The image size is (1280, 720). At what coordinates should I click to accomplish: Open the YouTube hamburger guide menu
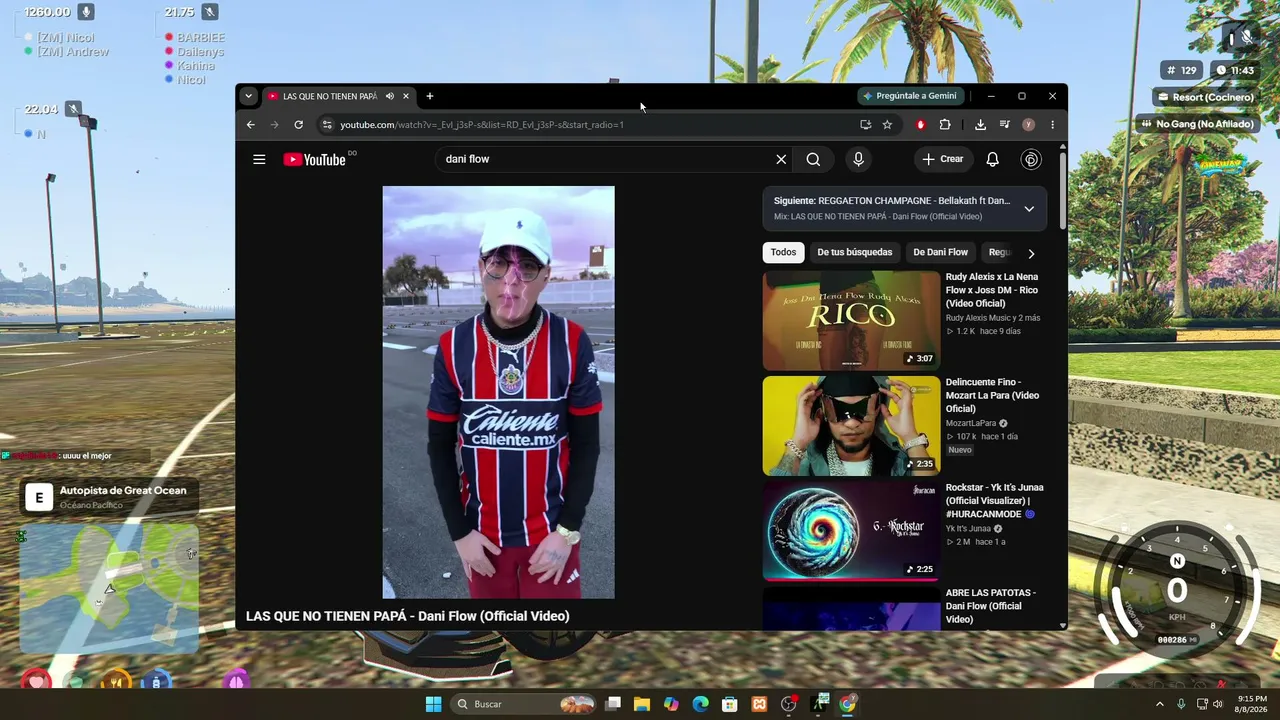pyautogui.click(x=259, y=159)
